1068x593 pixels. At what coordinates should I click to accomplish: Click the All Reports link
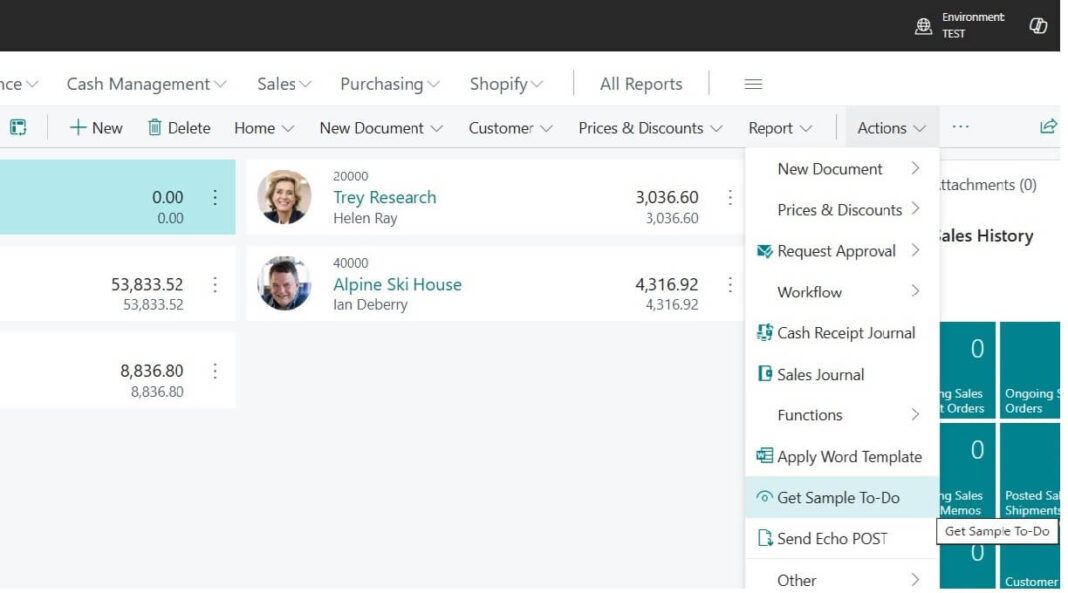coord(641,84)
